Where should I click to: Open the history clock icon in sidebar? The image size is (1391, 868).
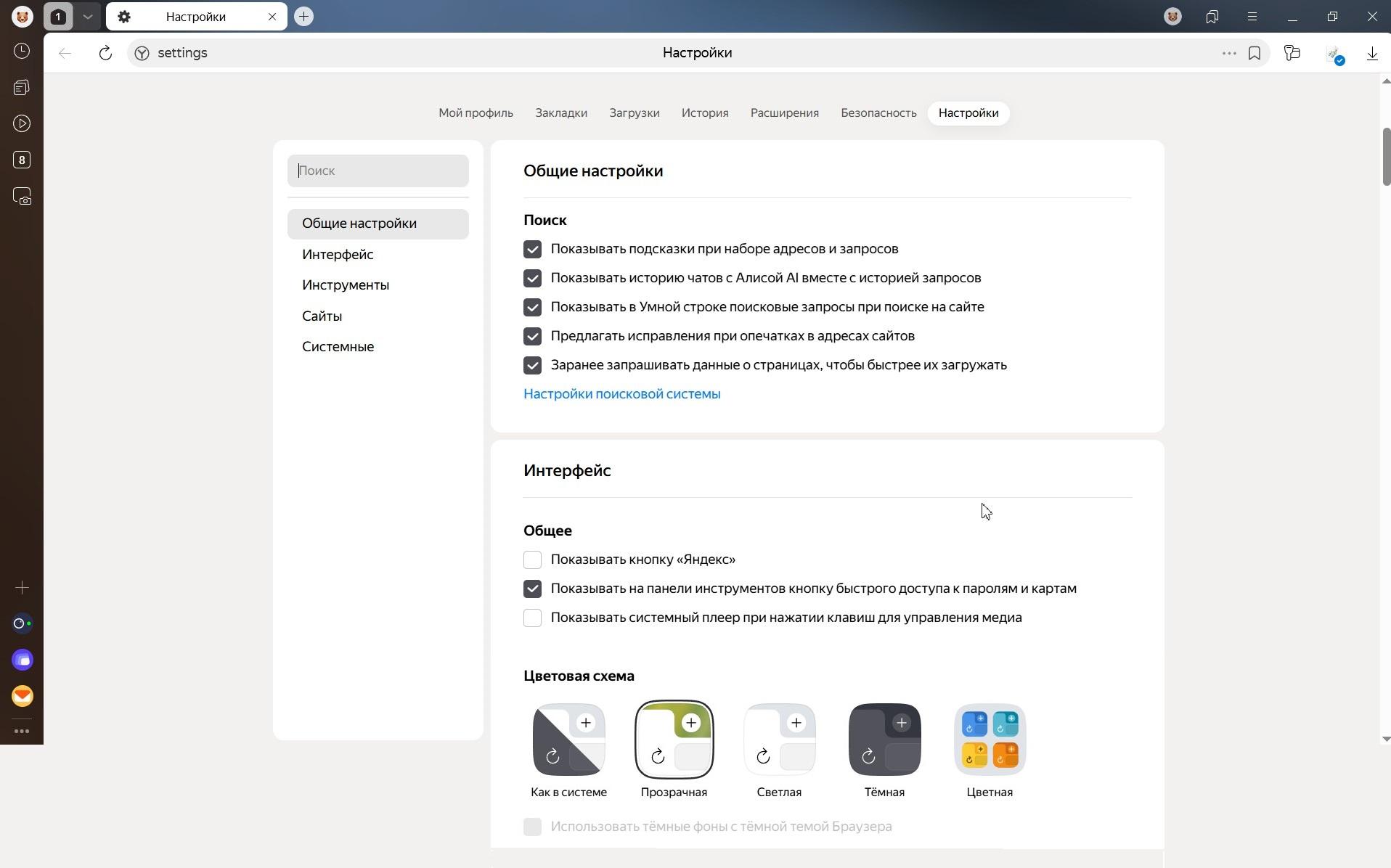pos(22,52)
